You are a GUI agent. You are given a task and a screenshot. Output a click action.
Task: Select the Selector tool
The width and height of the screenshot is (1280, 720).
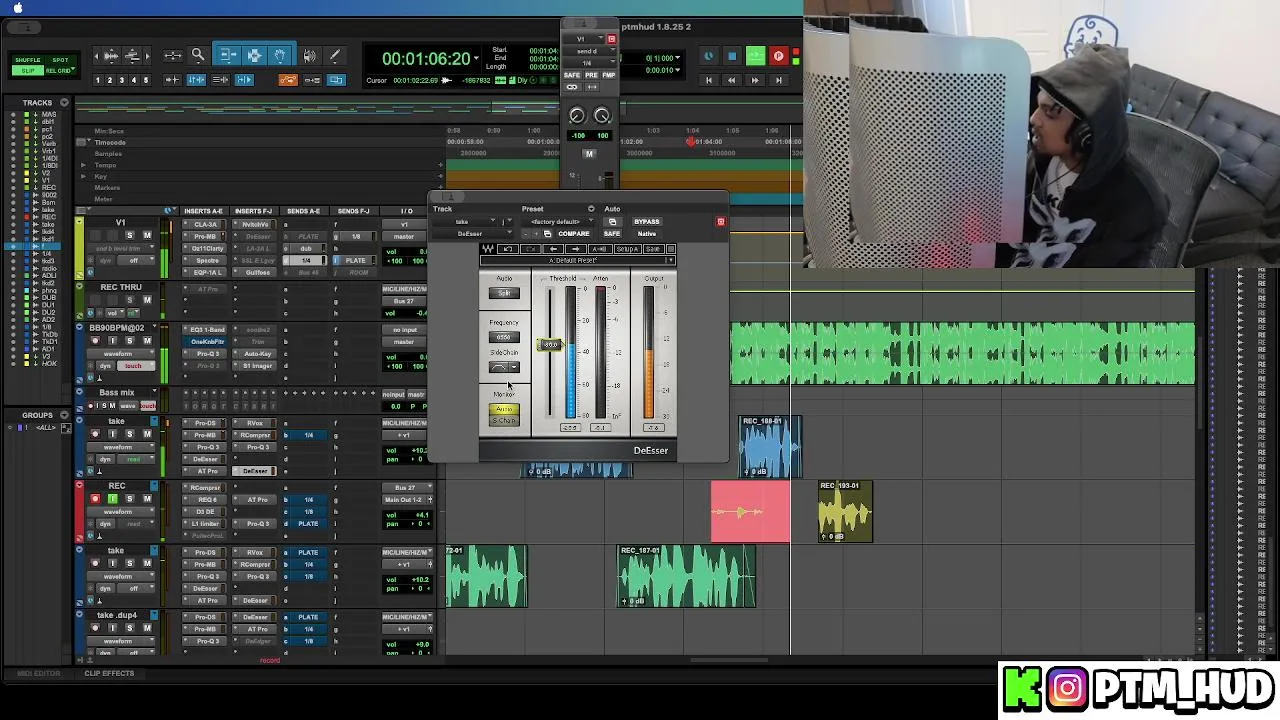[x=254, y=56]
